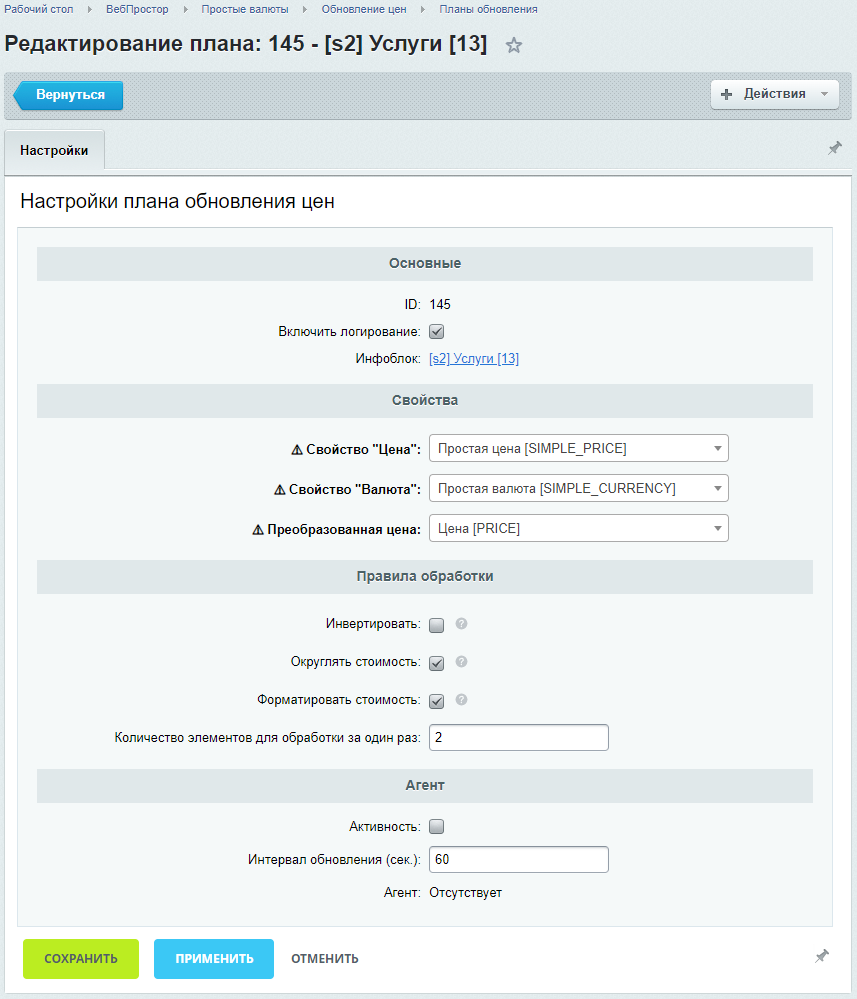Viewport: 857px width, 999px height.
Task: Click the agent status text Отсутствует
Action: point(465,893)
